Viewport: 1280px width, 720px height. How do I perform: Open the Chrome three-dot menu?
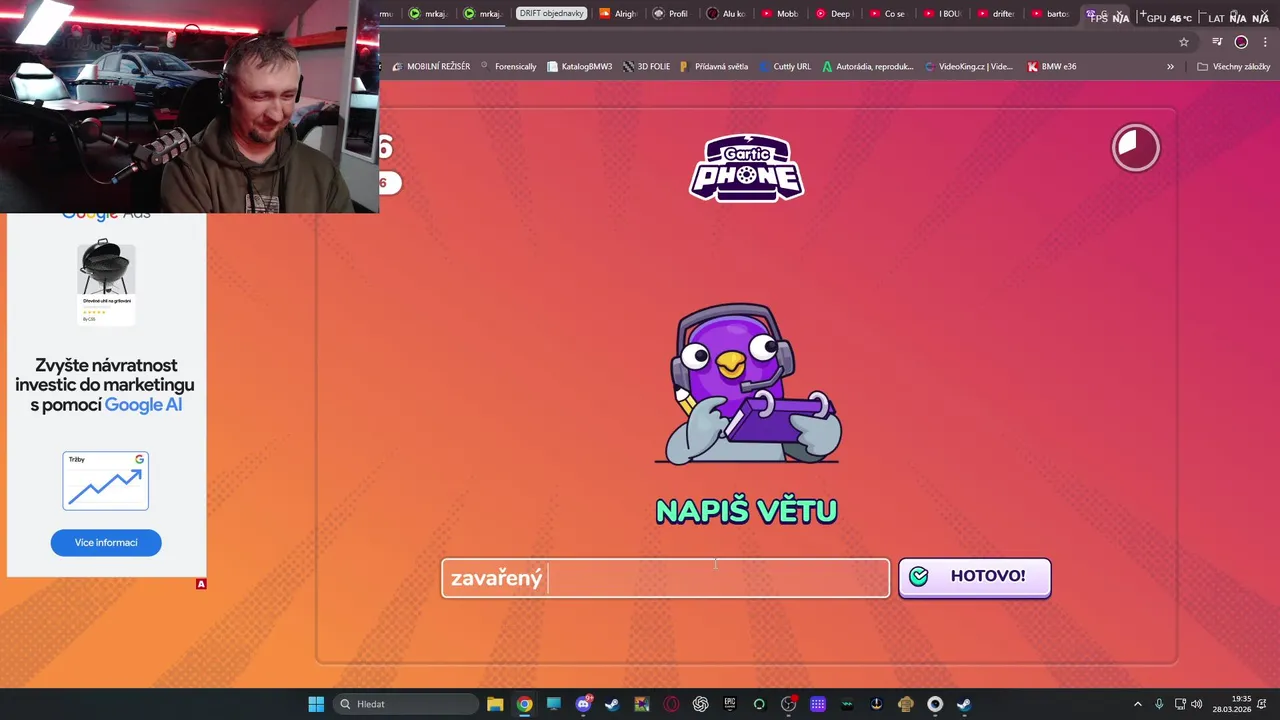click(x=1266, y=42)
